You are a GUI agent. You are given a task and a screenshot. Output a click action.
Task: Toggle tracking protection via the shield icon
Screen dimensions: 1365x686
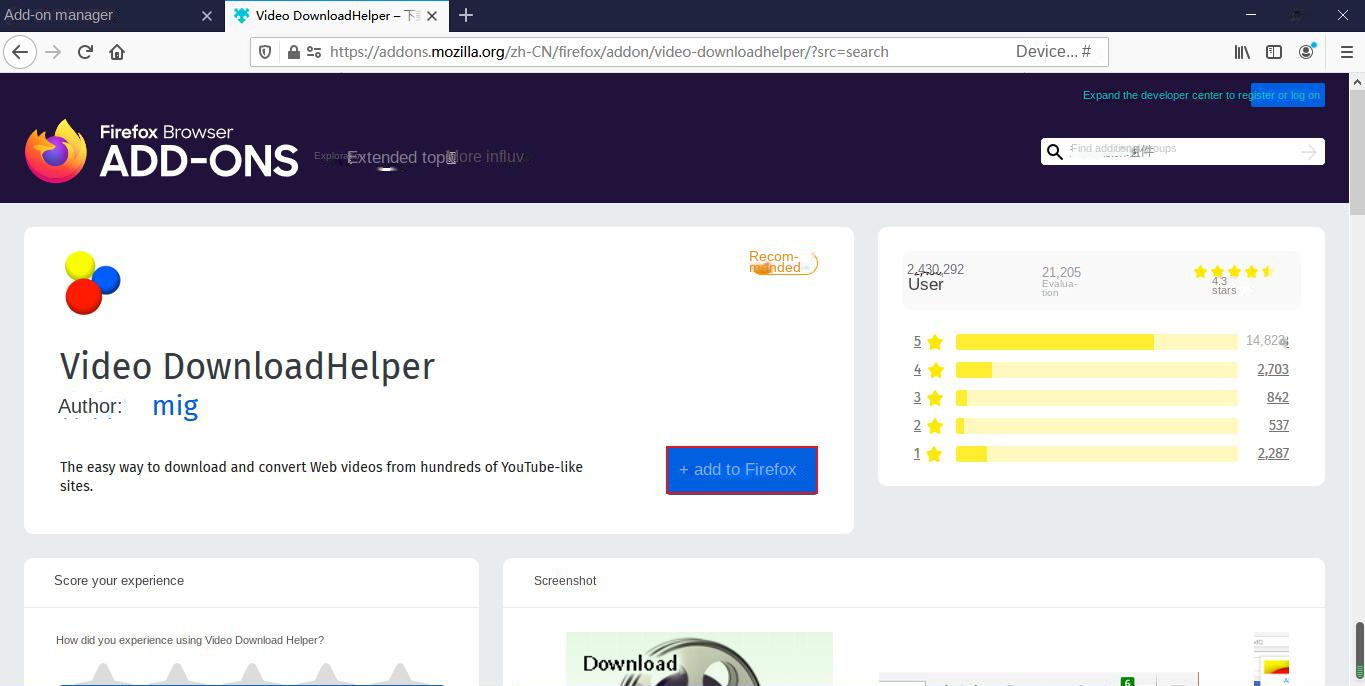point(263,51)
